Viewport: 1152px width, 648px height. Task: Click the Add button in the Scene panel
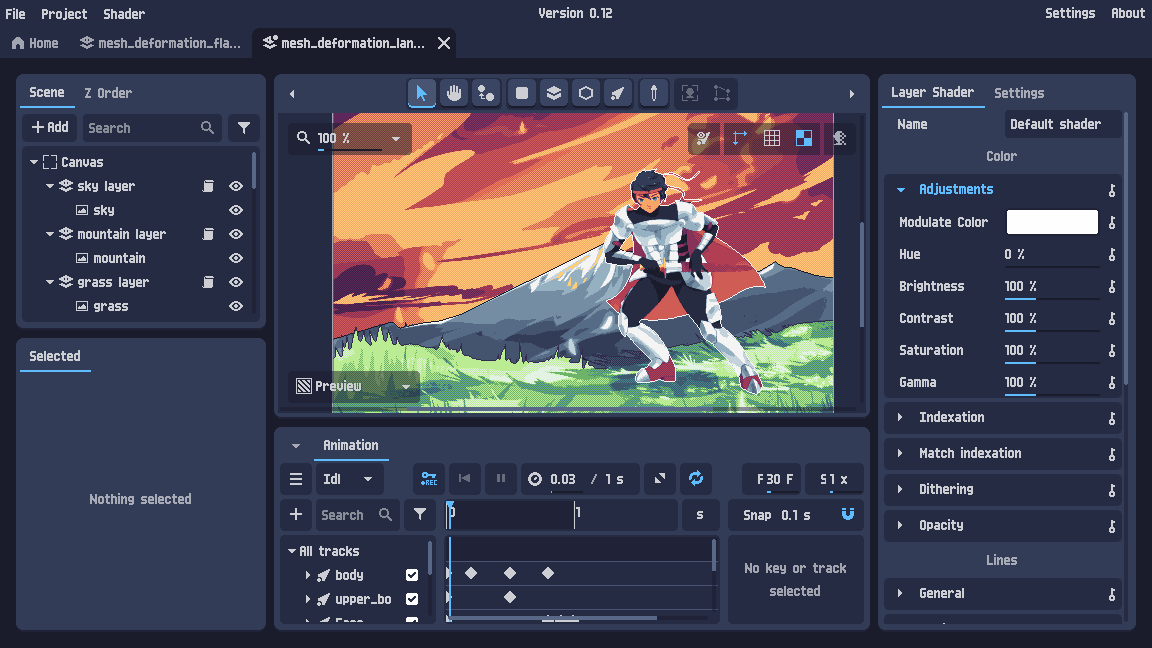point(49,127)
